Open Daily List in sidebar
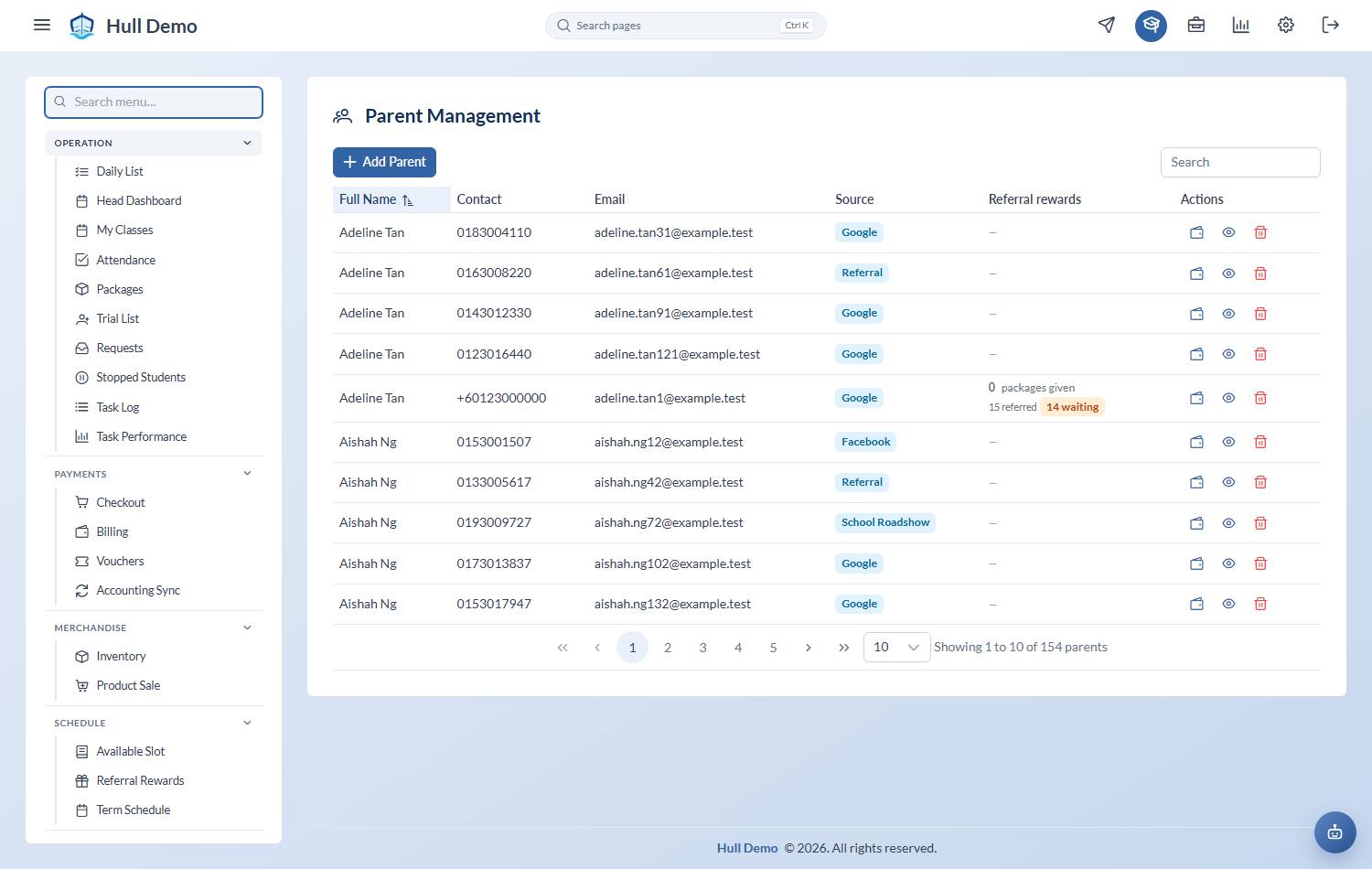The height and width of the screenshot is (869, 1372). coord(120,171)
